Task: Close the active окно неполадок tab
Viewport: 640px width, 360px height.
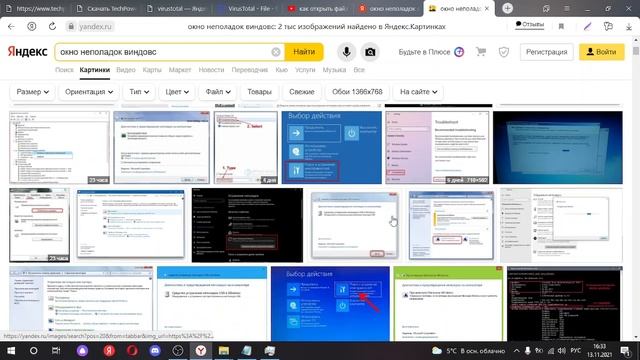Action: tap(487, 8)
